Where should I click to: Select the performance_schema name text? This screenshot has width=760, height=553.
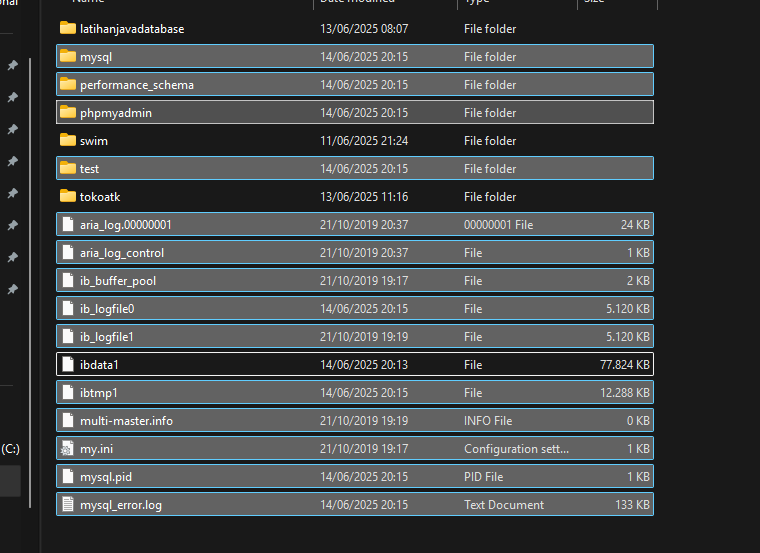click(x=137, y=85)
